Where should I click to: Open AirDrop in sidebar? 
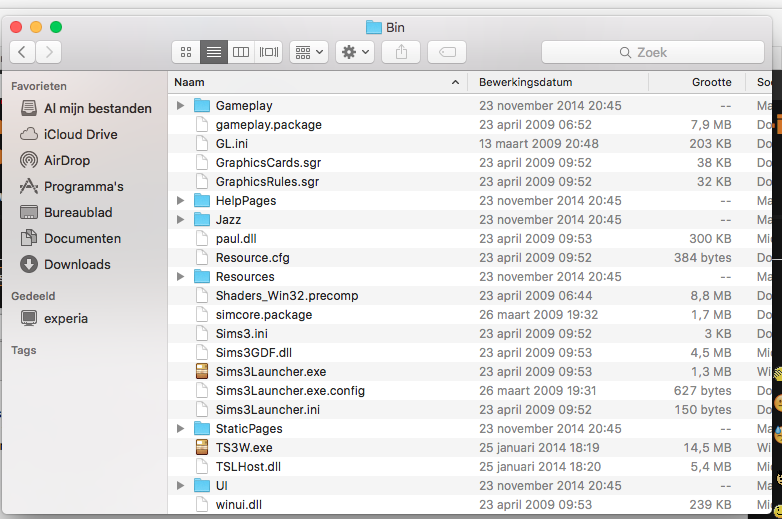click(x=55, y=160)
